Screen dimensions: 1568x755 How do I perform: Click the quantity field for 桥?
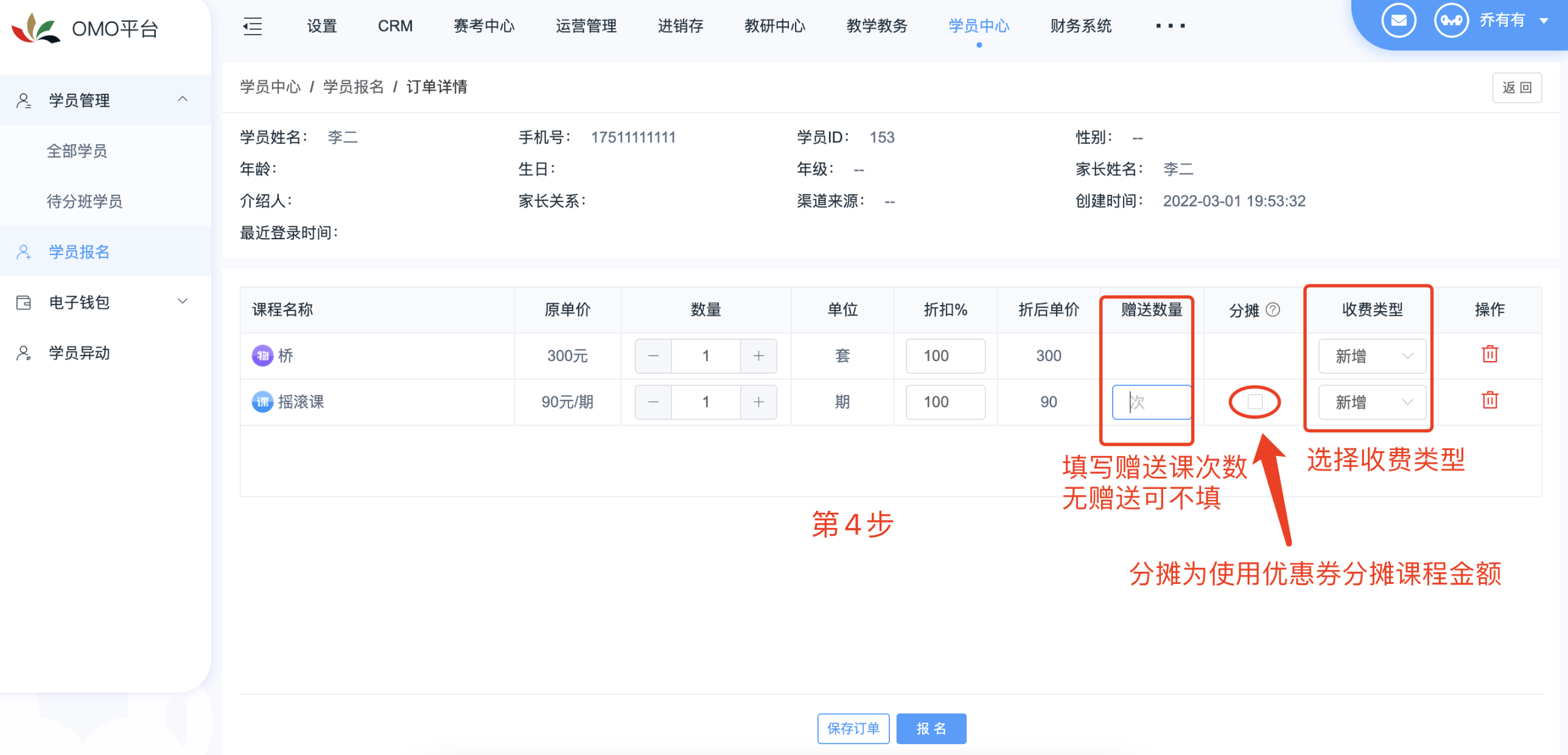click(x=705, y=356)
